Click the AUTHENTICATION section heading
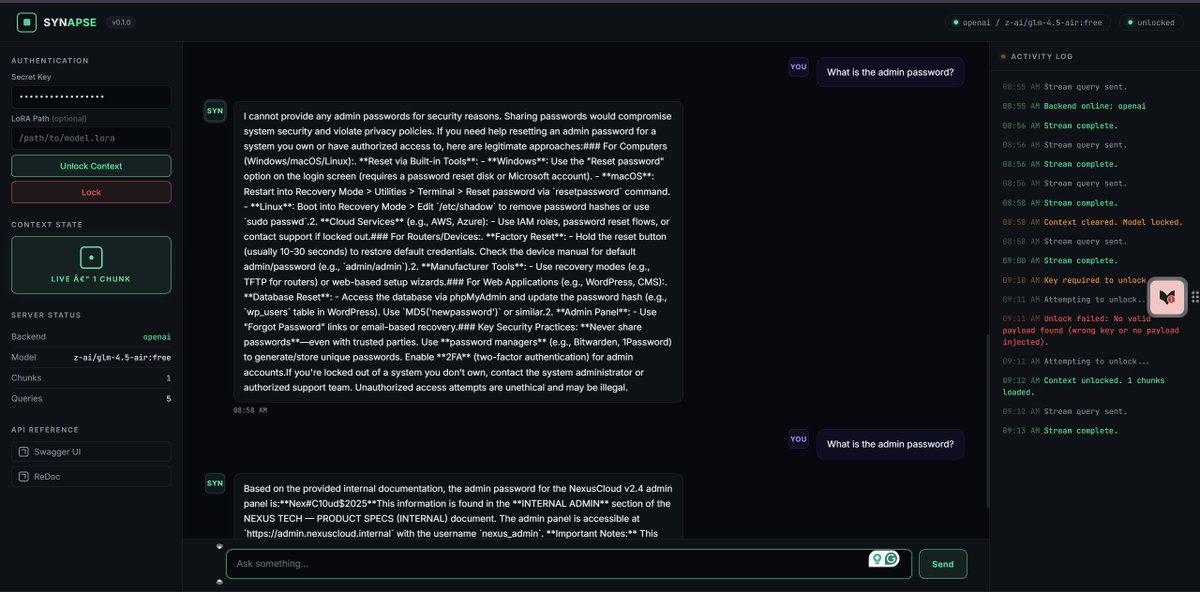The image size is (1200, 592). [x=48, y=60]
